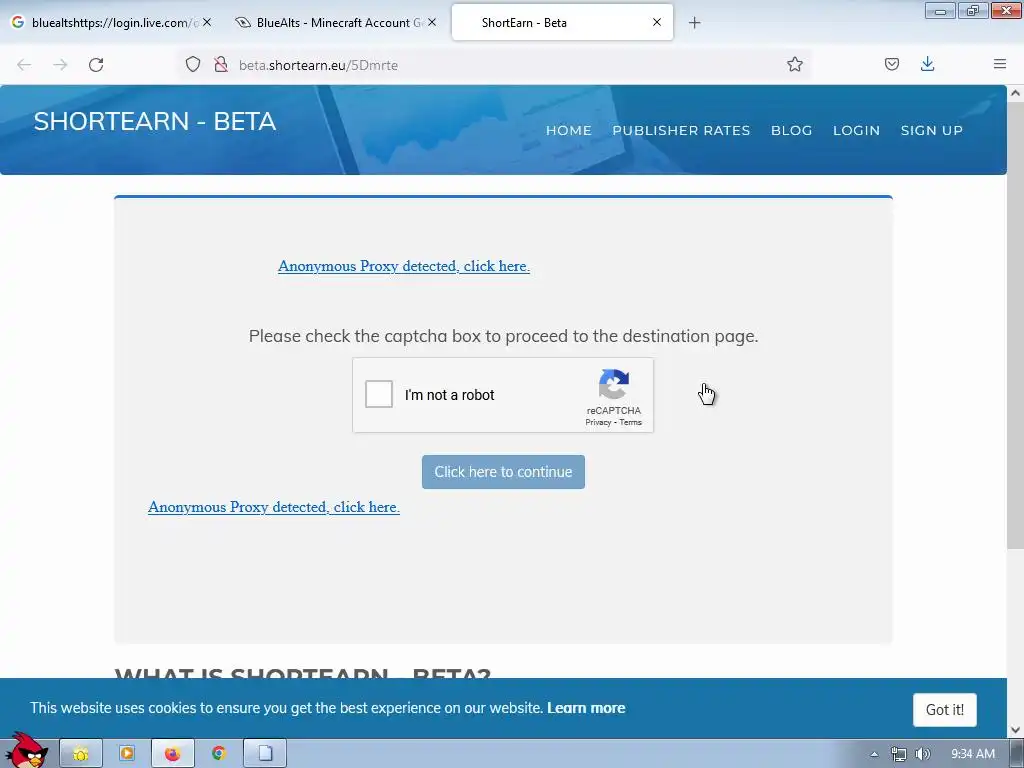Open a new tab with the plus button
The image size is (1024, 768).
tap(694, 23)
